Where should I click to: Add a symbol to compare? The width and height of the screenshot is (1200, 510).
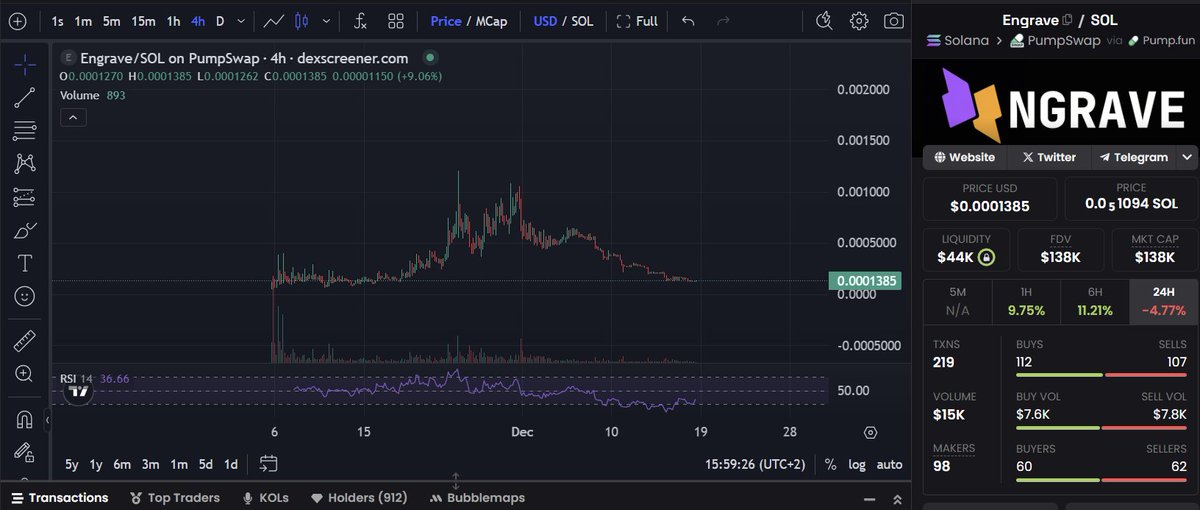(17, 21)
